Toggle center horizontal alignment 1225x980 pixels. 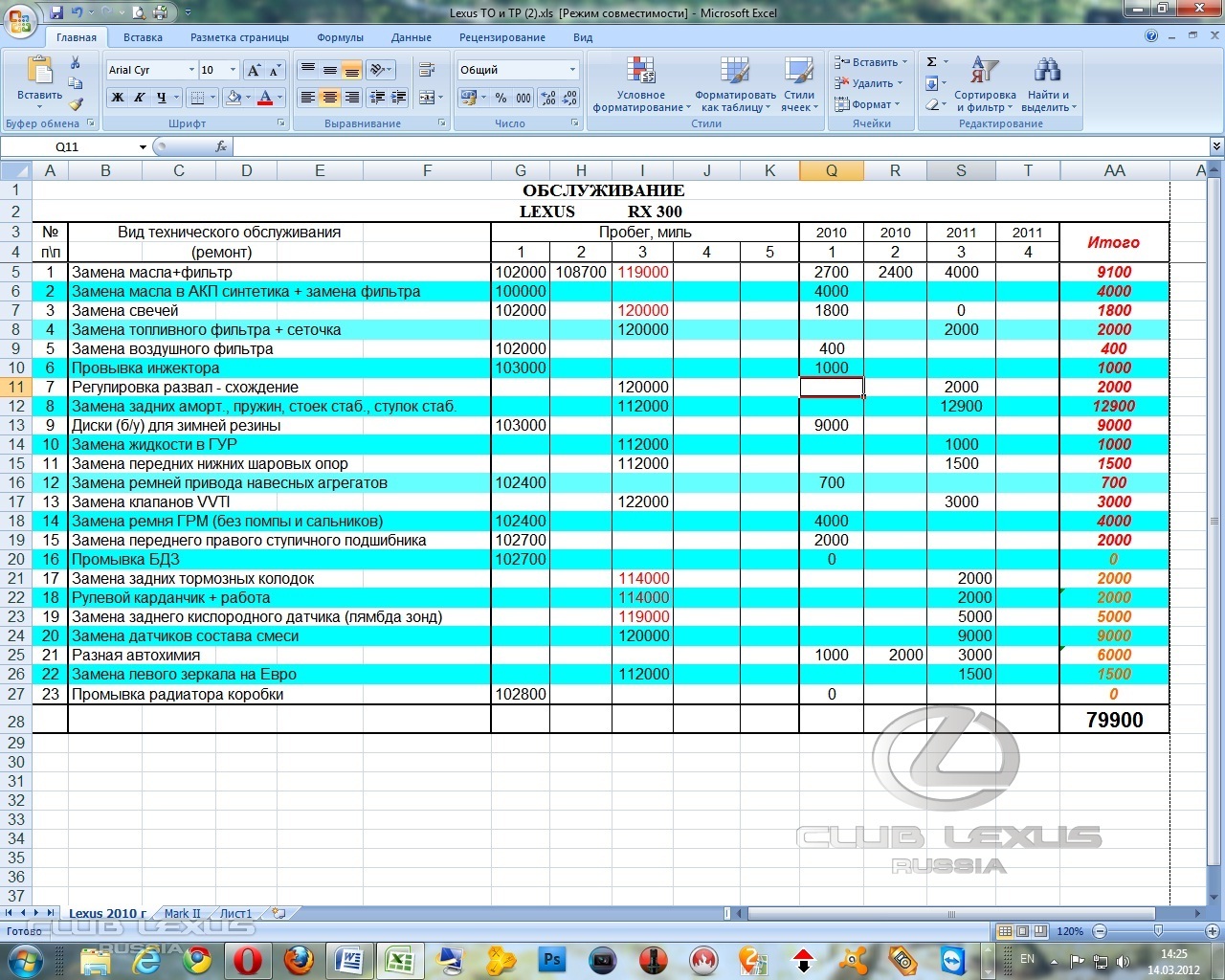pyautogui.click(x=329, y=98)
